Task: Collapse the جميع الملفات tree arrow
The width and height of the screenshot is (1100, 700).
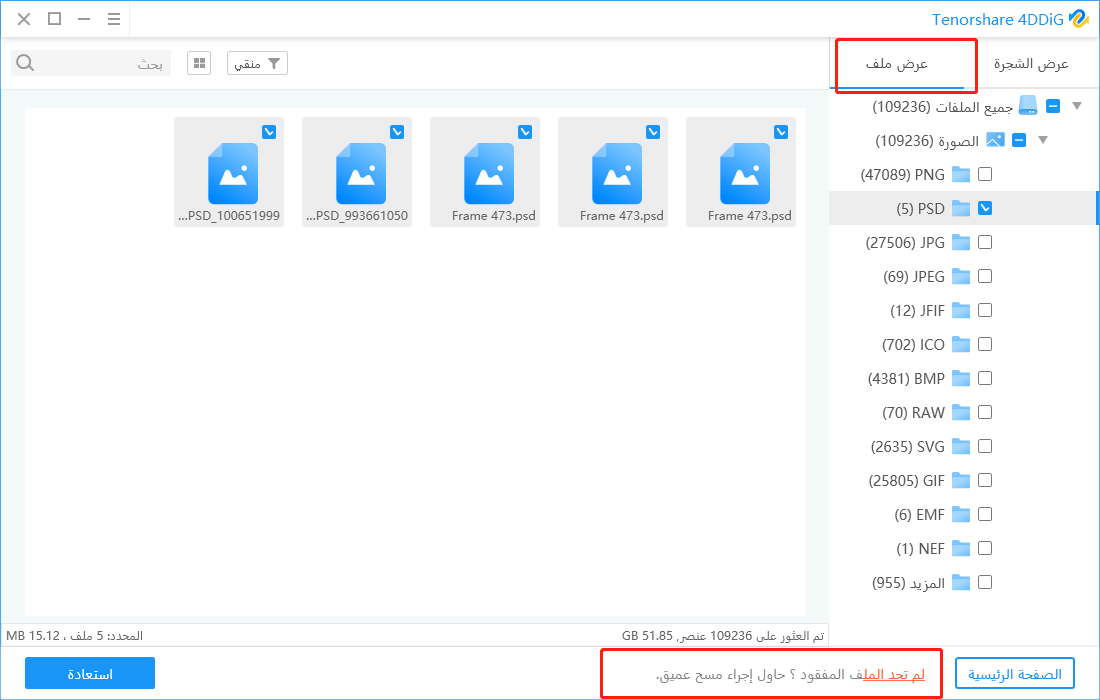Action: (x=1078, y=106)
